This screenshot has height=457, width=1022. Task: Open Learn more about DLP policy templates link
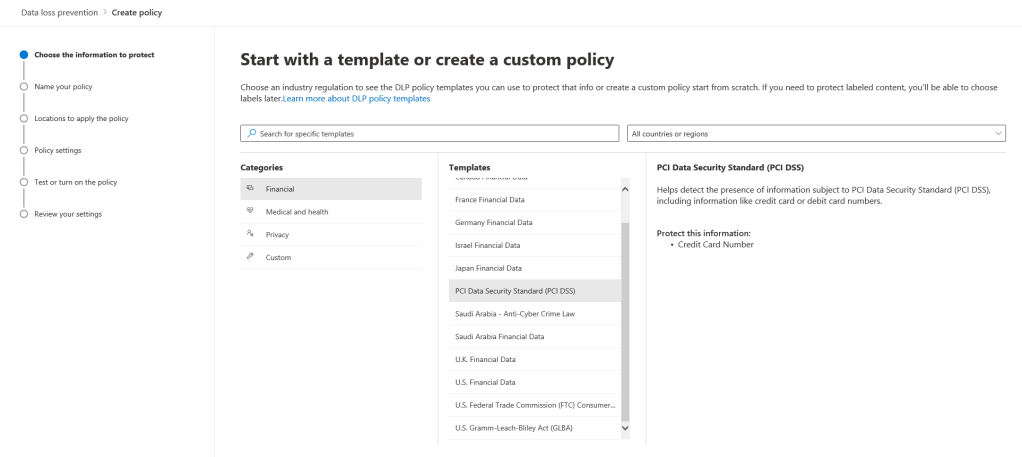click(x=356, y=99)
